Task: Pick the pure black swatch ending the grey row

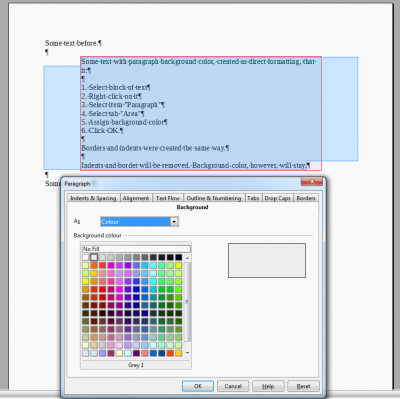Action: click(179, 257)
